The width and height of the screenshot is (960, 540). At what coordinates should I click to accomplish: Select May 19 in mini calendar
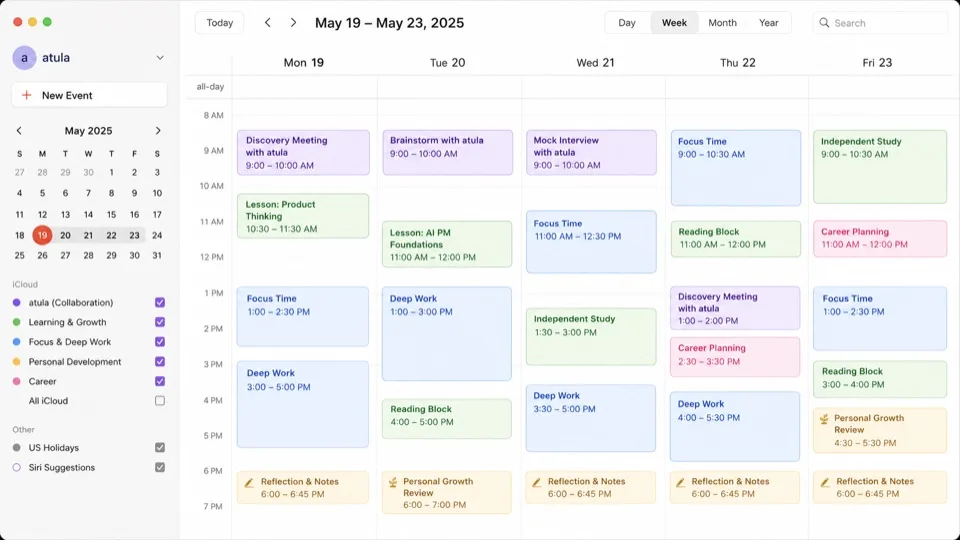coord(42,235)
